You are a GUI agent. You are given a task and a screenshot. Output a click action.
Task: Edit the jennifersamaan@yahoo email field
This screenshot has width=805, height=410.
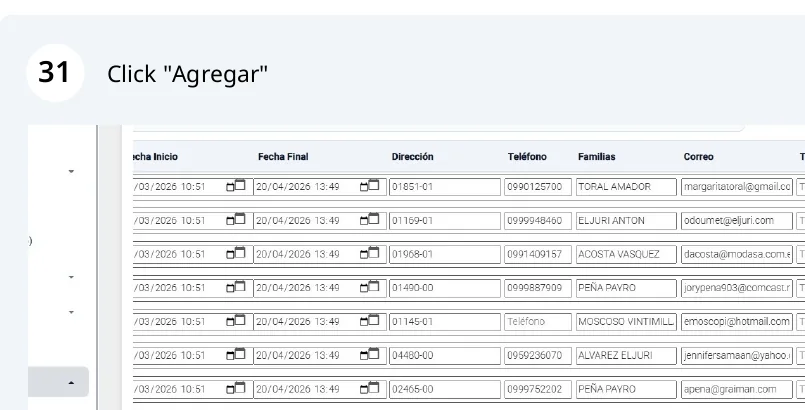pos(737,356)
